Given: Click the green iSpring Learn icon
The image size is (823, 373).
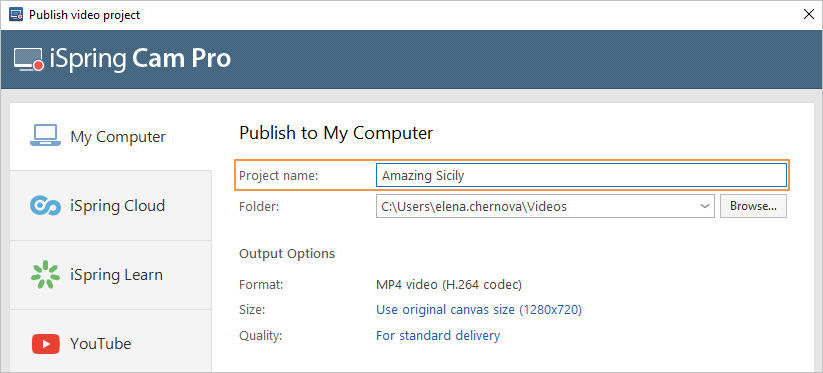Looking at the screenshot, I should coord(45,274).
